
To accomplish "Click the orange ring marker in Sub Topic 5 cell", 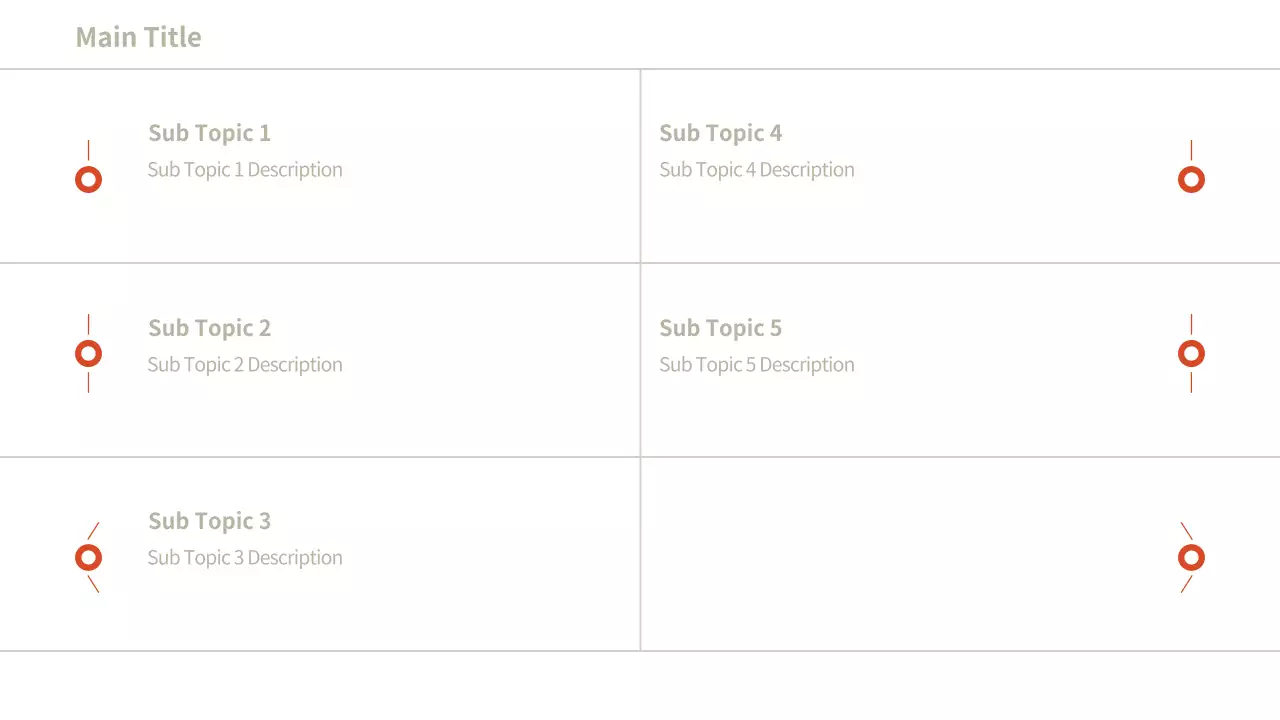I will pos(1191,354).
